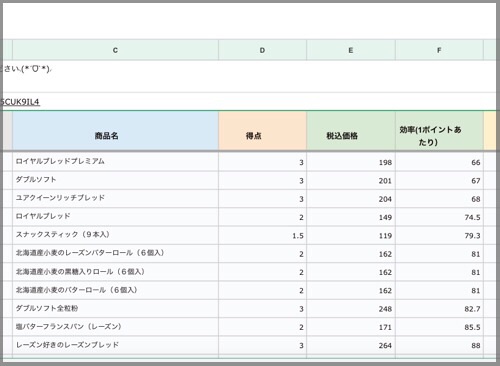Select efficiency 81 in レーズンバターロール row

click(x=439, y=254)
